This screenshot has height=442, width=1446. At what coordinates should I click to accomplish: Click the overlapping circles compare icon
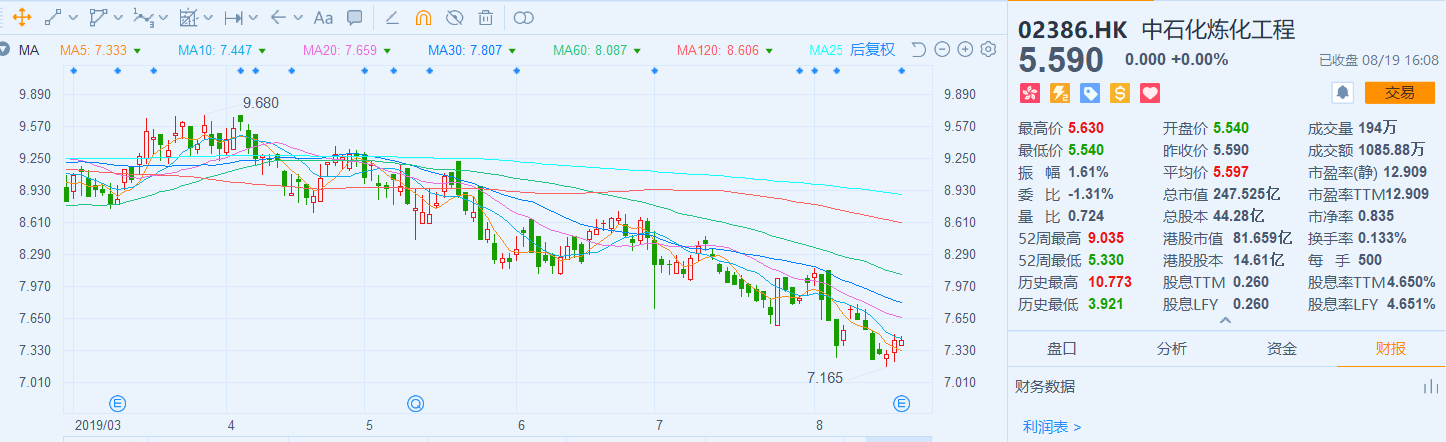pyautogui.click(x=524, y=17)
